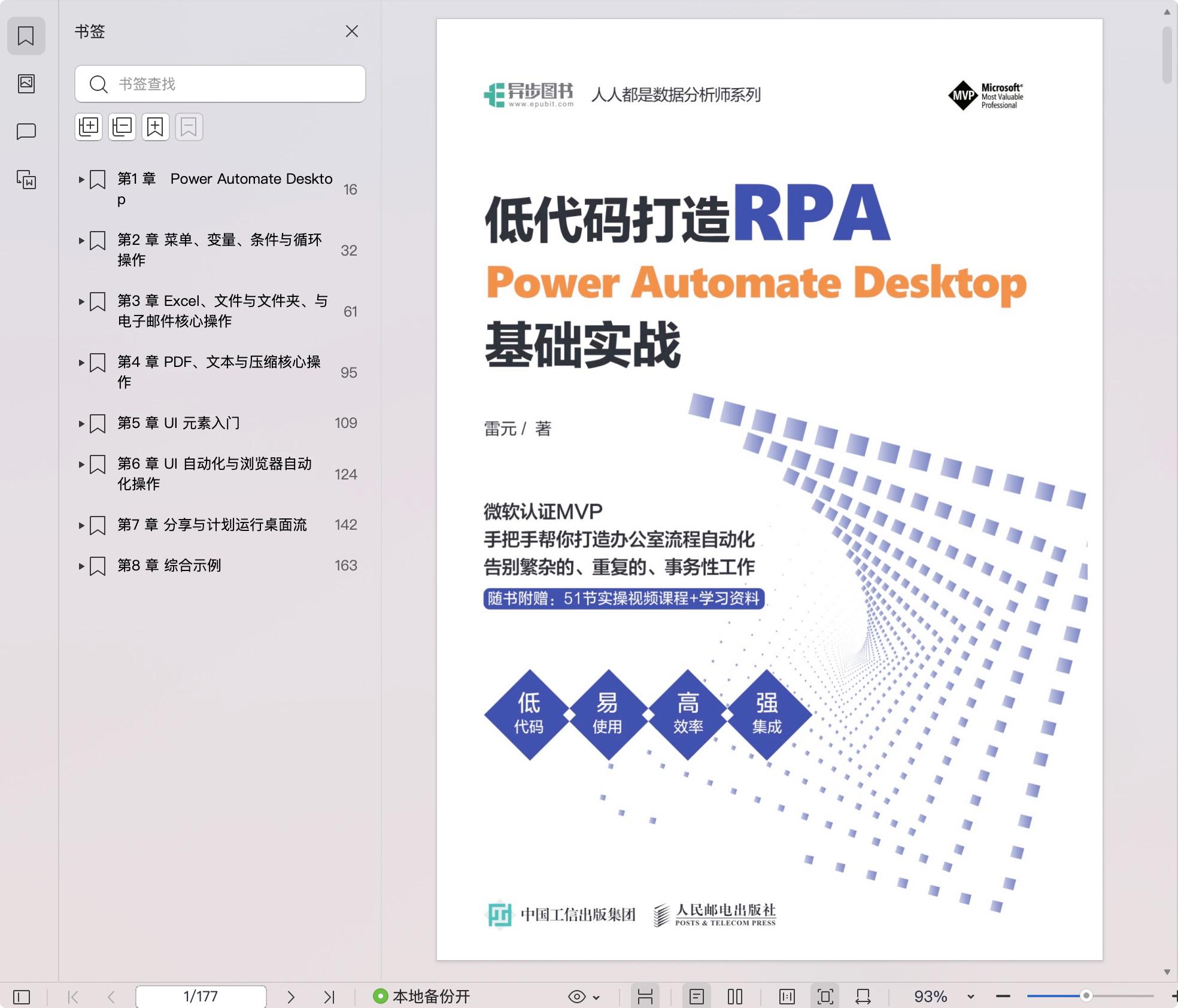This screenshot has height=1008, width=1178.
Task: Click the page number field 1/177
Action: [201, 997]
